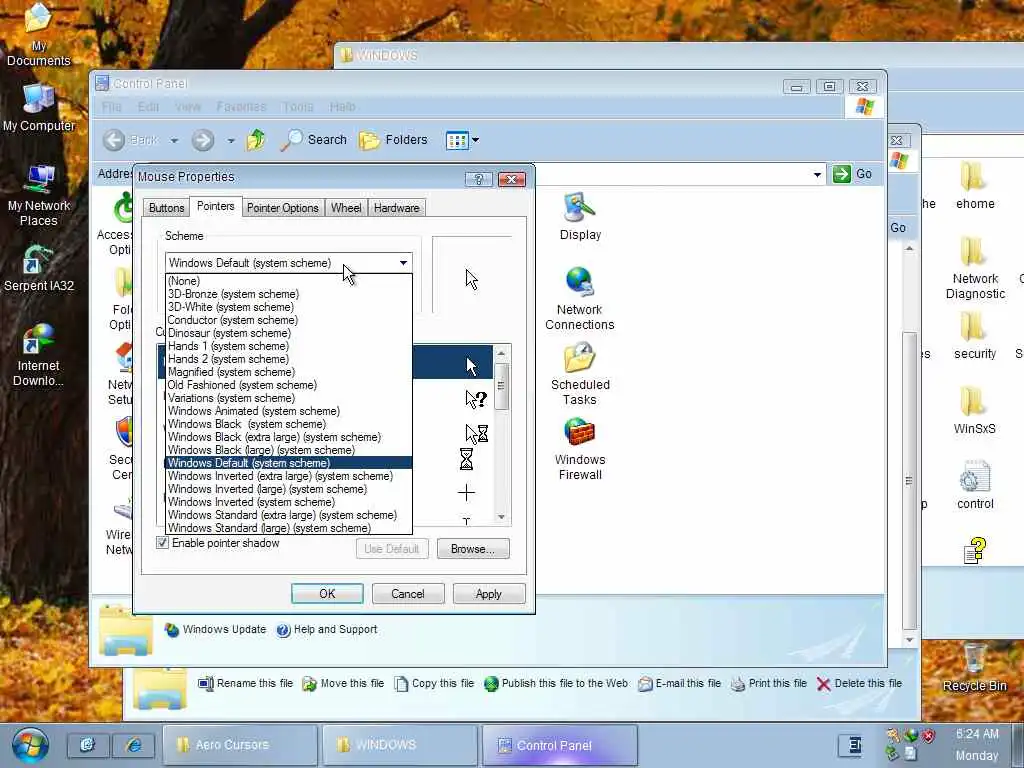Open the Pointer Options tab
This screenshot has height=768, width=1024.
point(283,208)
